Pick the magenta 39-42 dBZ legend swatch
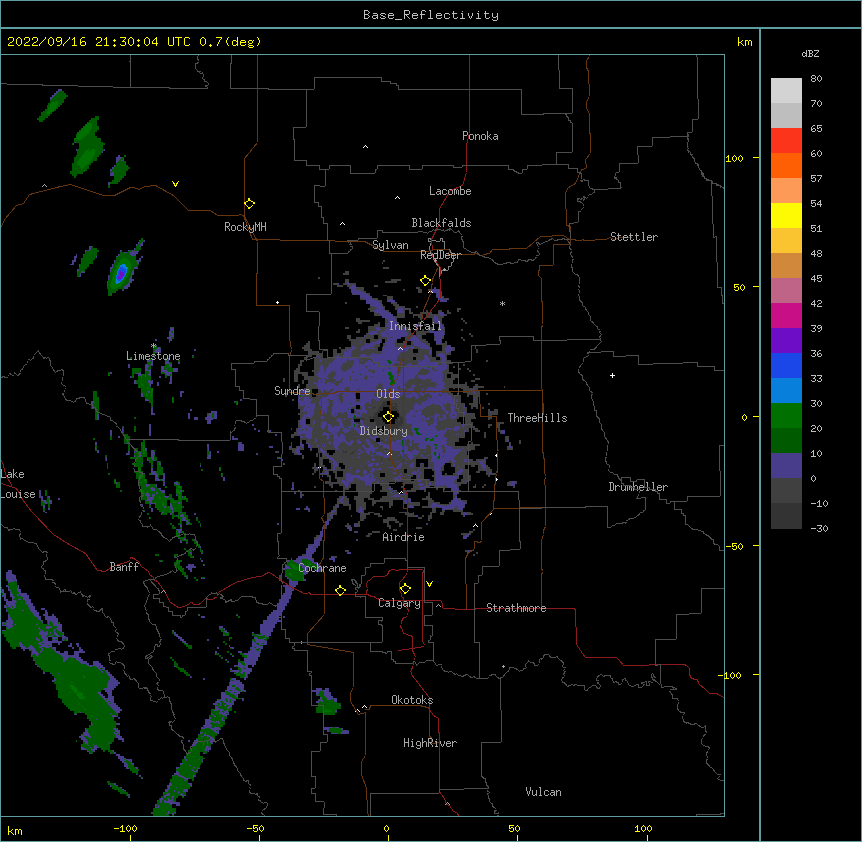Viewport: 862px width, 842px height. tap(786, 315)
